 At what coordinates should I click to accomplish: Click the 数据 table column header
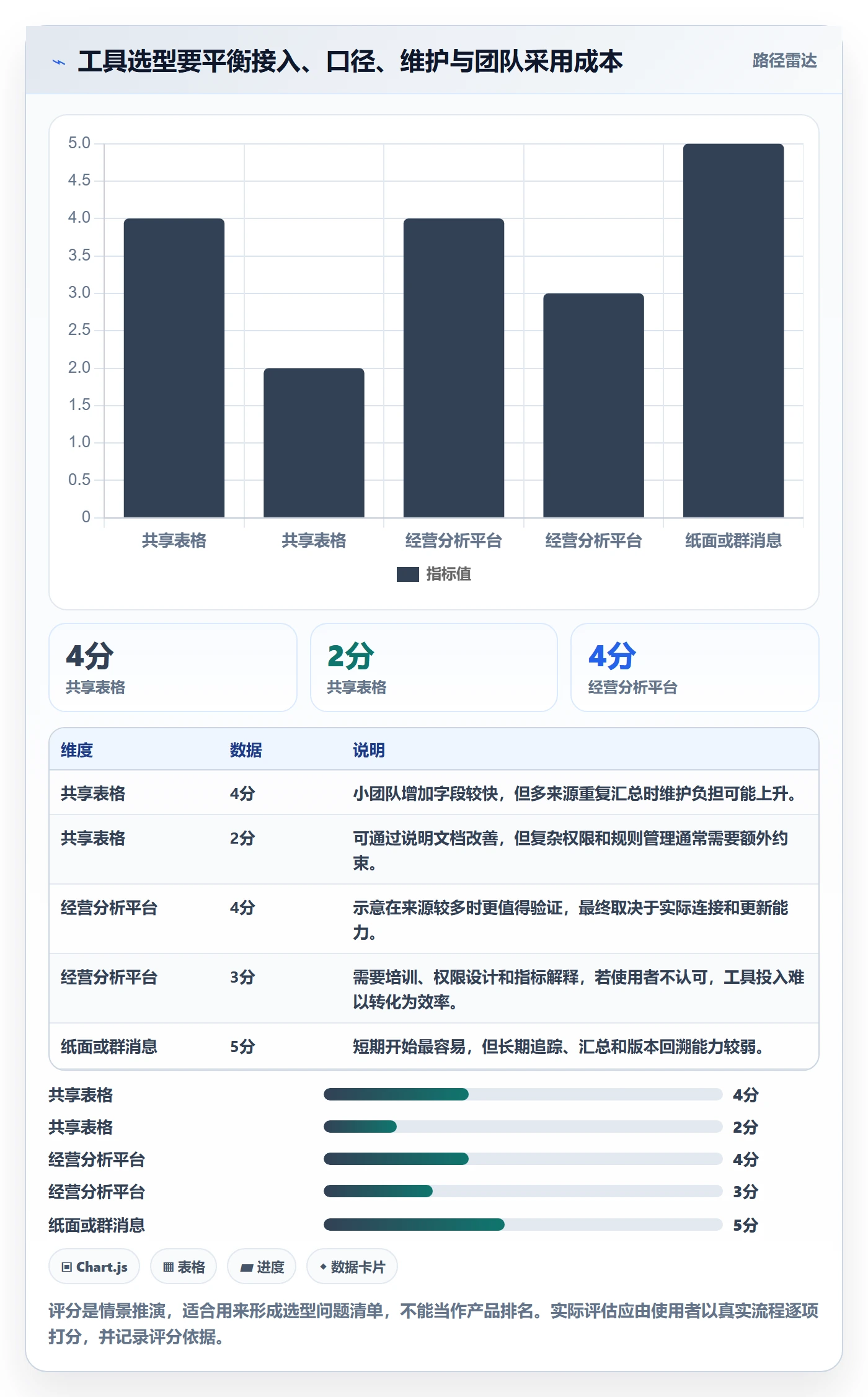pyautogui.click(x=246, y=750)
